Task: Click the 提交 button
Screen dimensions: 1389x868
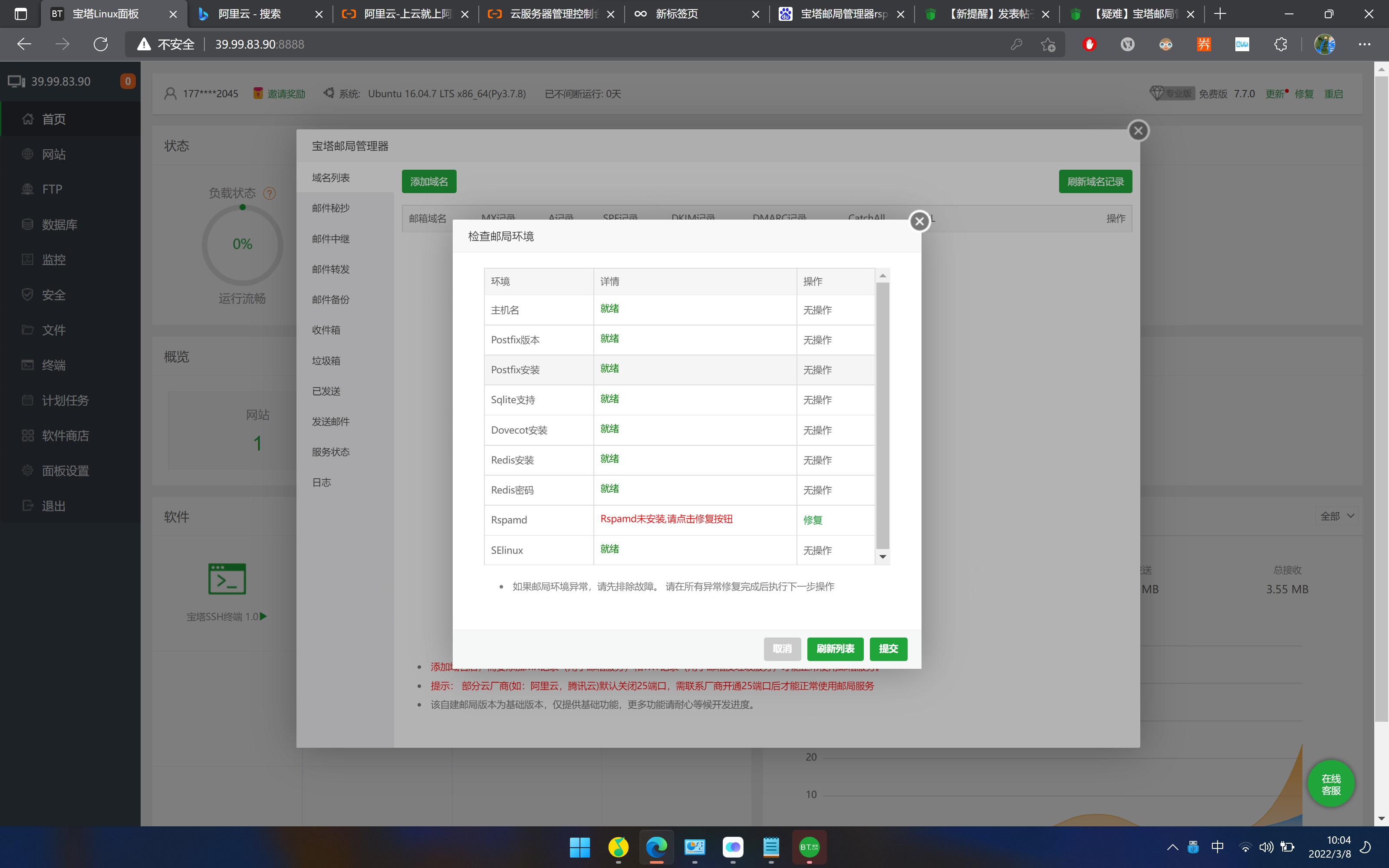Action: pyautogui.click(x=888, y=649)
